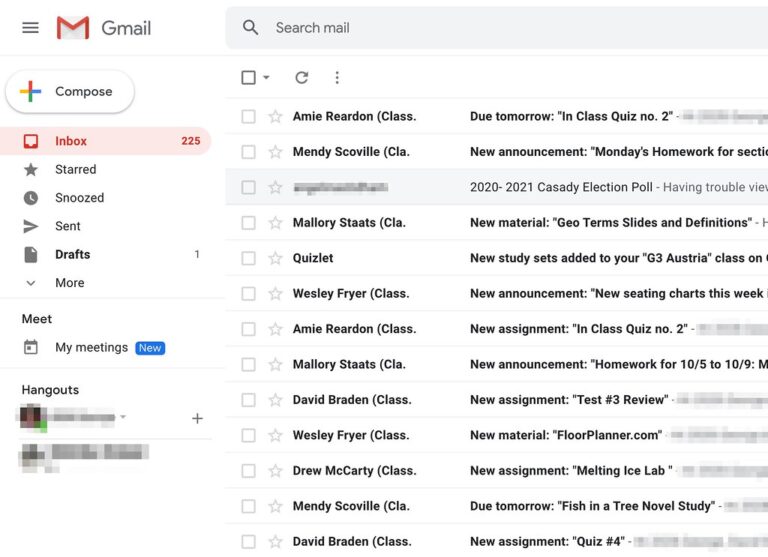
Task: Star the New assignment In Class Quiz email
Action: (275, 329)
